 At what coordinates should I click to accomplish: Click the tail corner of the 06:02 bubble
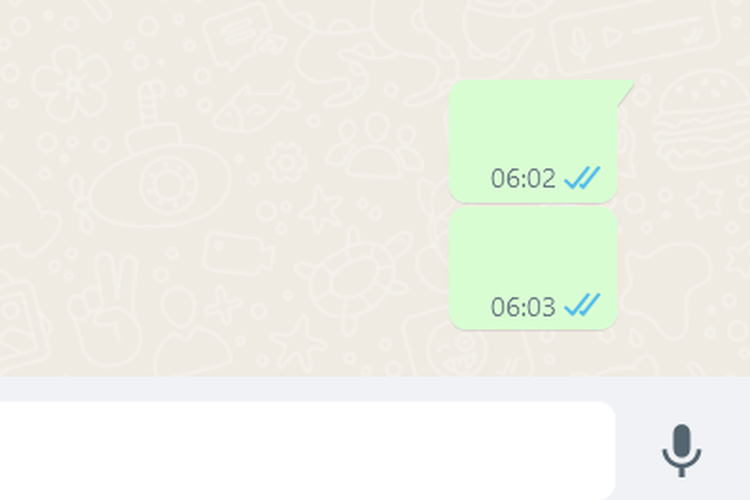click(x=626, y=92)
